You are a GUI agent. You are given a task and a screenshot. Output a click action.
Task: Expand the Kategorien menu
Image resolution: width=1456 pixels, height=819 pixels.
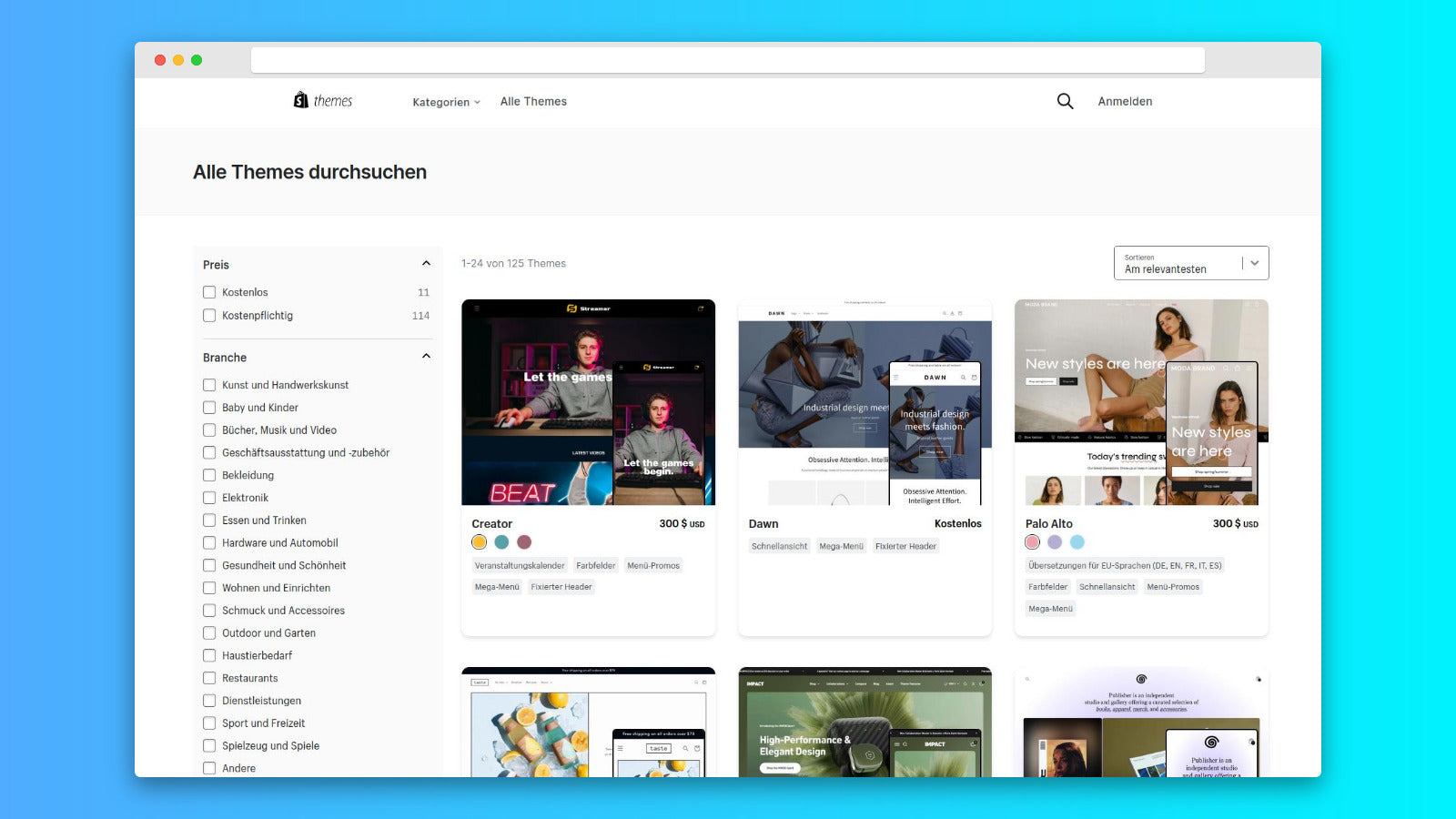point(445,102)
